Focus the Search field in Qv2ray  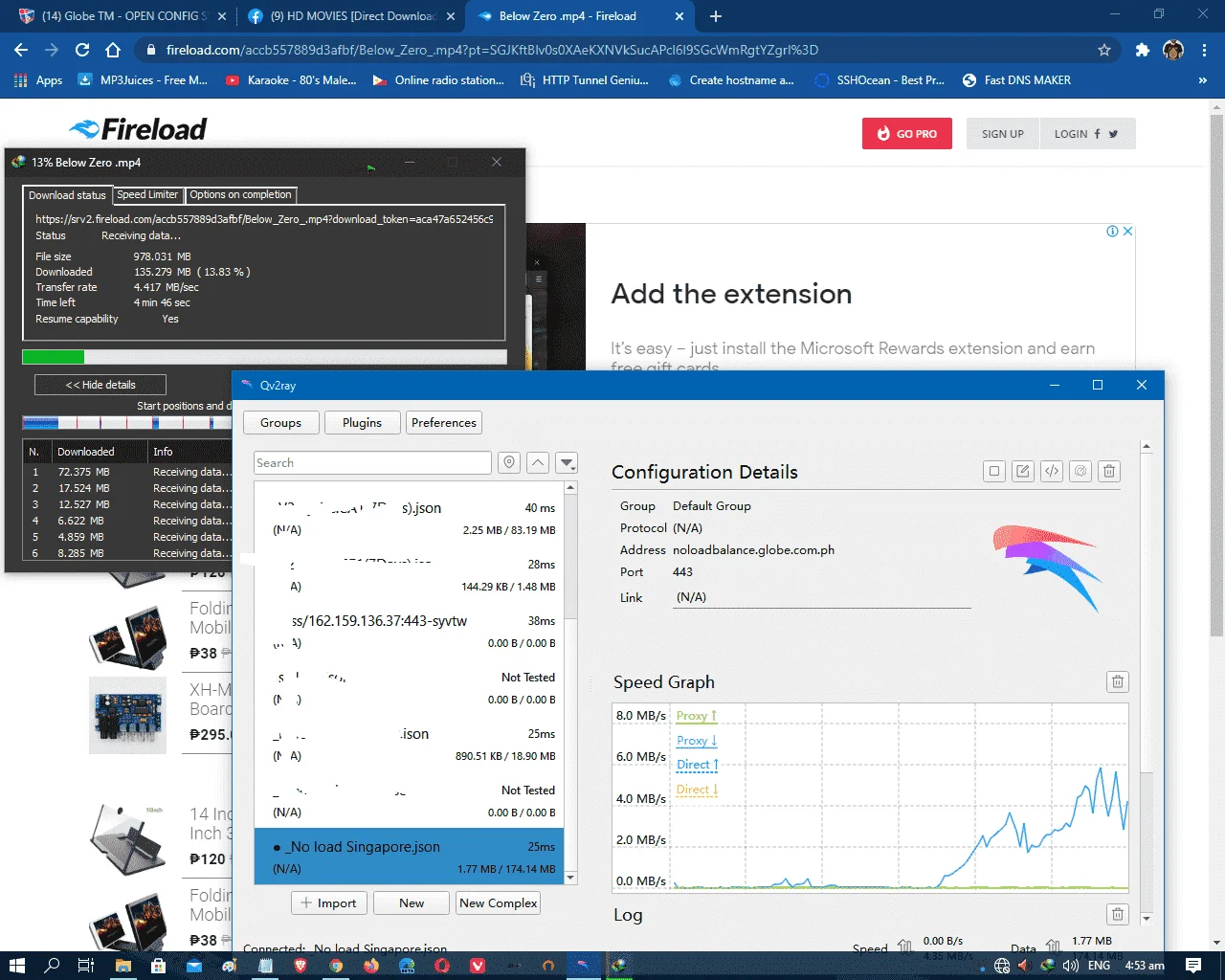pos(372,463)
